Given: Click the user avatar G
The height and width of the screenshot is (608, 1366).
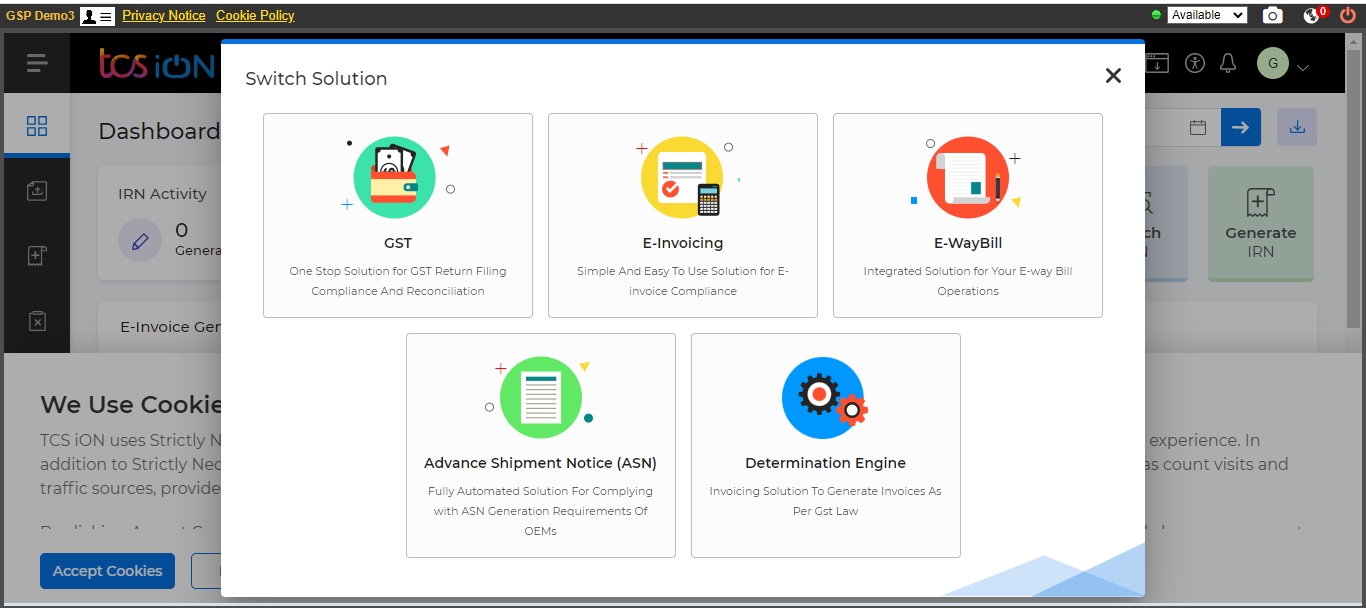Looking at the screenshot, I should coord(1273,63).
